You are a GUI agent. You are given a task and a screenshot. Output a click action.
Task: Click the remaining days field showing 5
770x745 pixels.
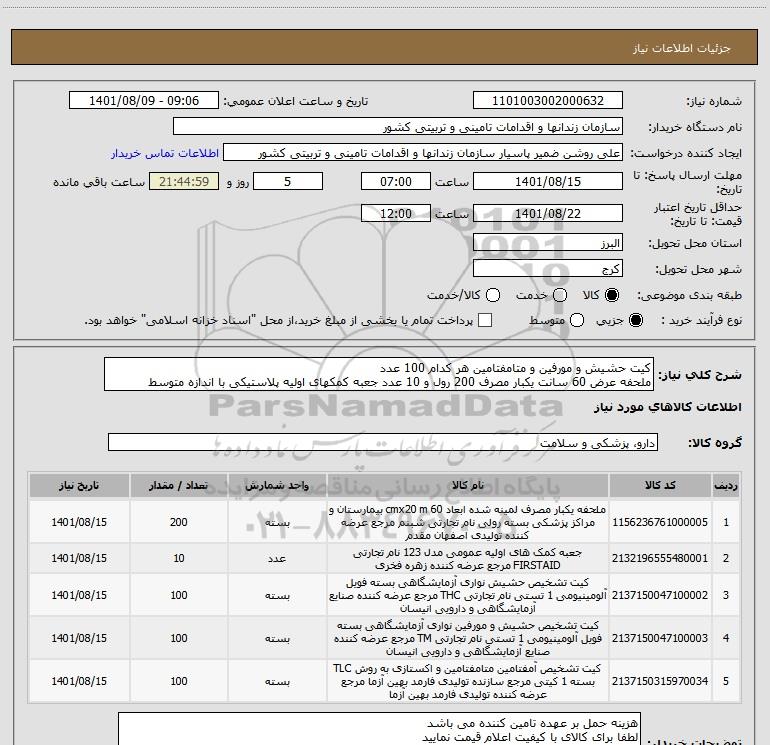[288, 181]
